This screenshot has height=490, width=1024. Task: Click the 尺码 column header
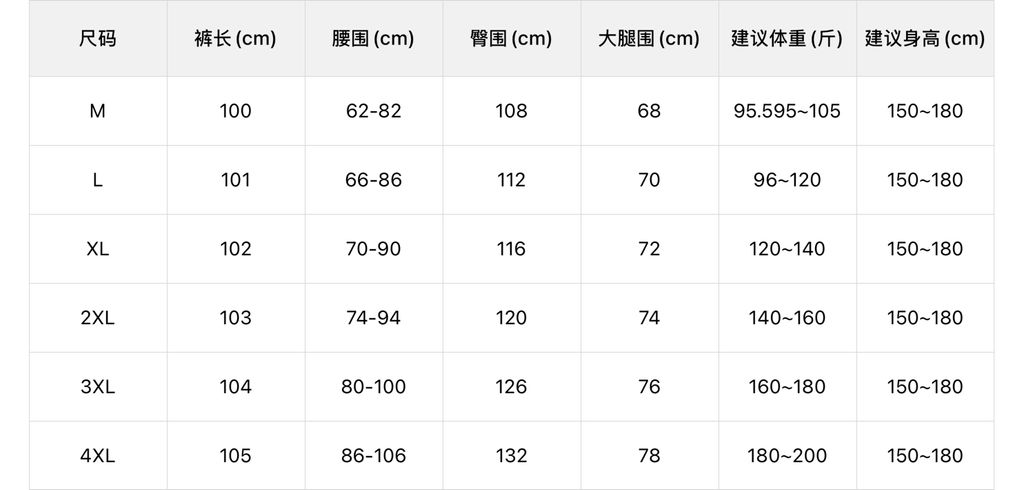tap(98, 39)
